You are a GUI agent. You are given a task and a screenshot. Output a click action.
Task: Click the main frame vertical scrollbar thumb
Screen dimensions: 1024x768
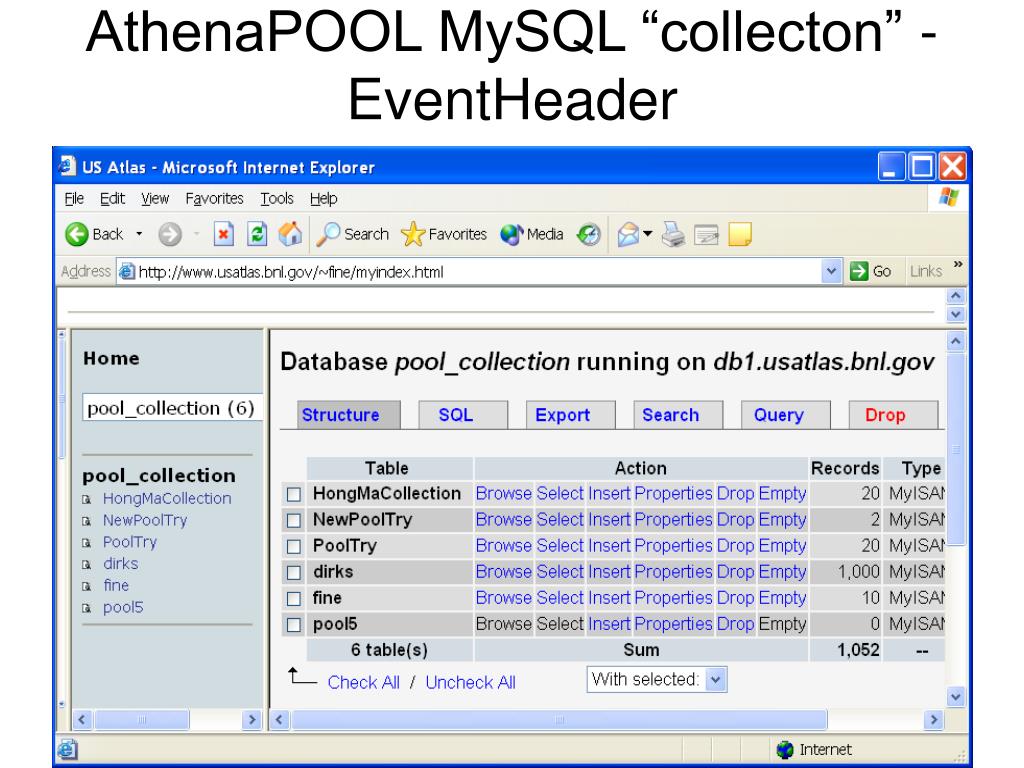955,448
